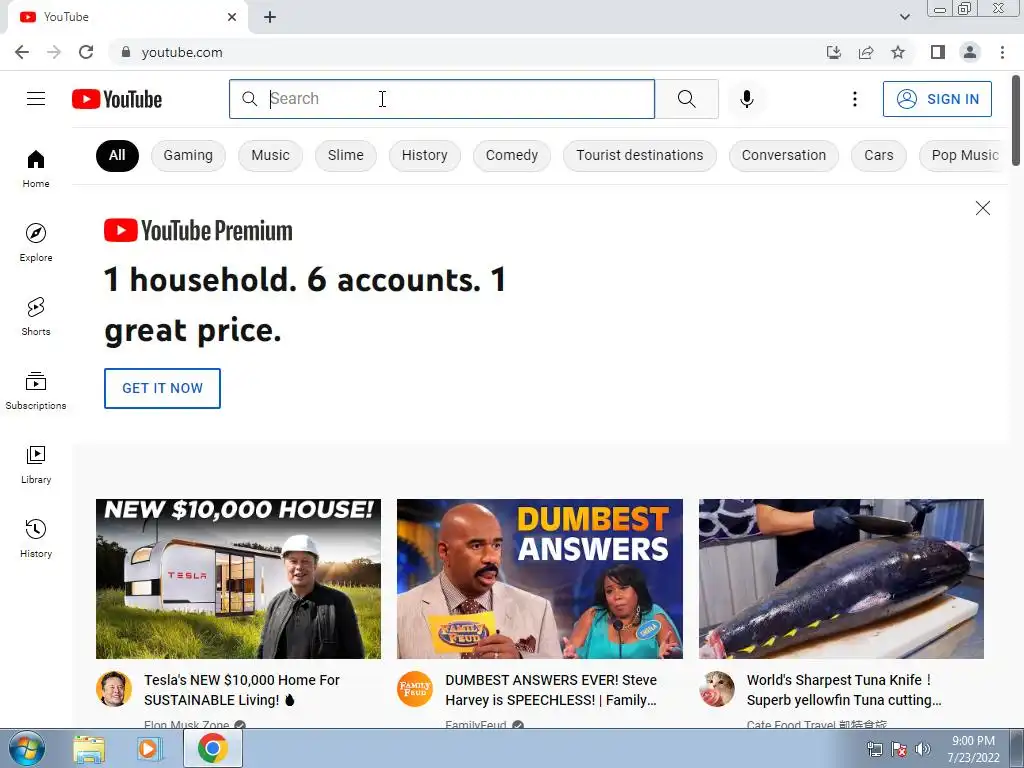
Task: Go back with the browser back arrow
Action: coord(22,52)
